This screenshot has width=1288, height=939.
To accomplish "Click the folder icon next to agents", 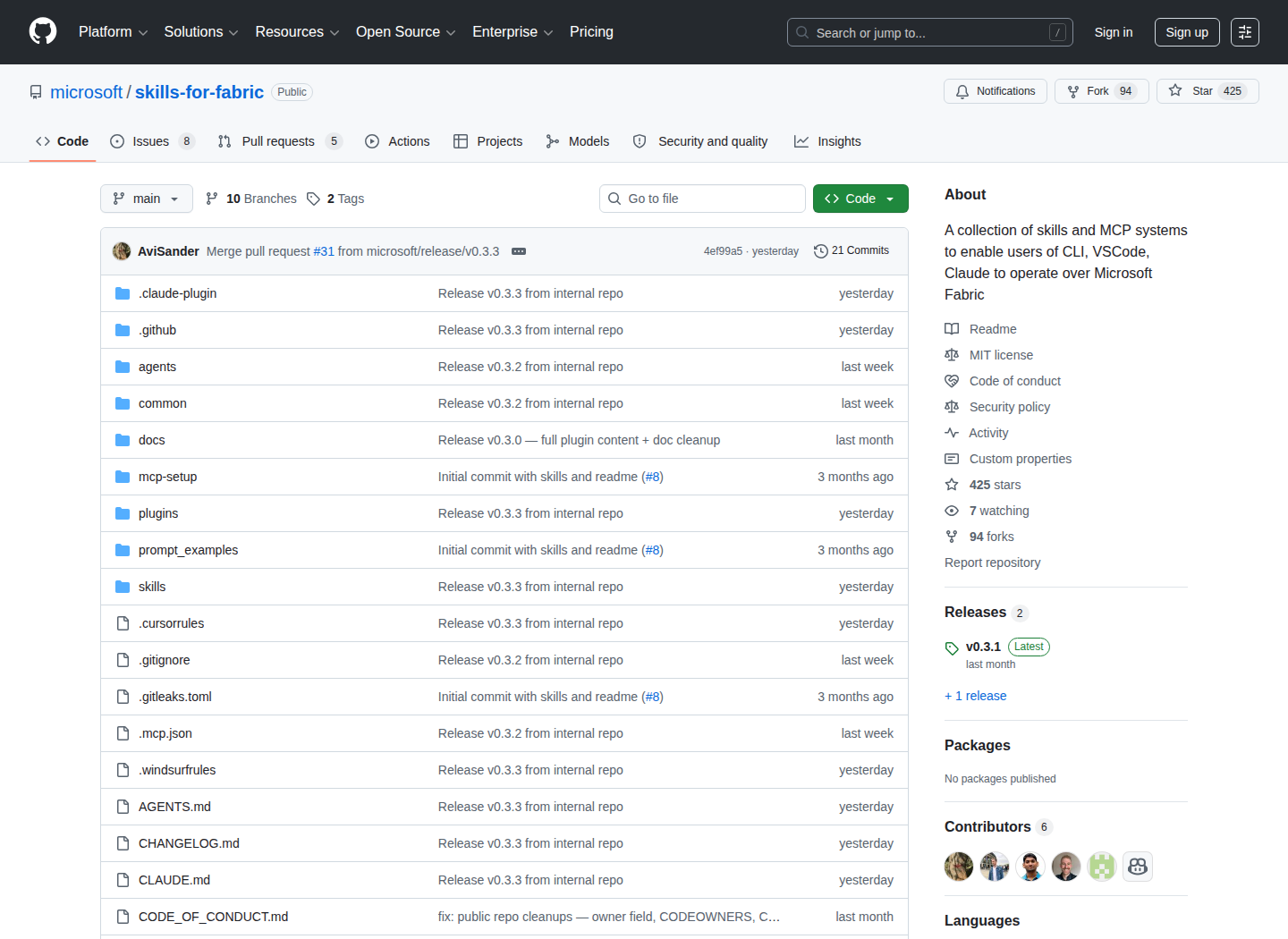I will pos(123,367).
